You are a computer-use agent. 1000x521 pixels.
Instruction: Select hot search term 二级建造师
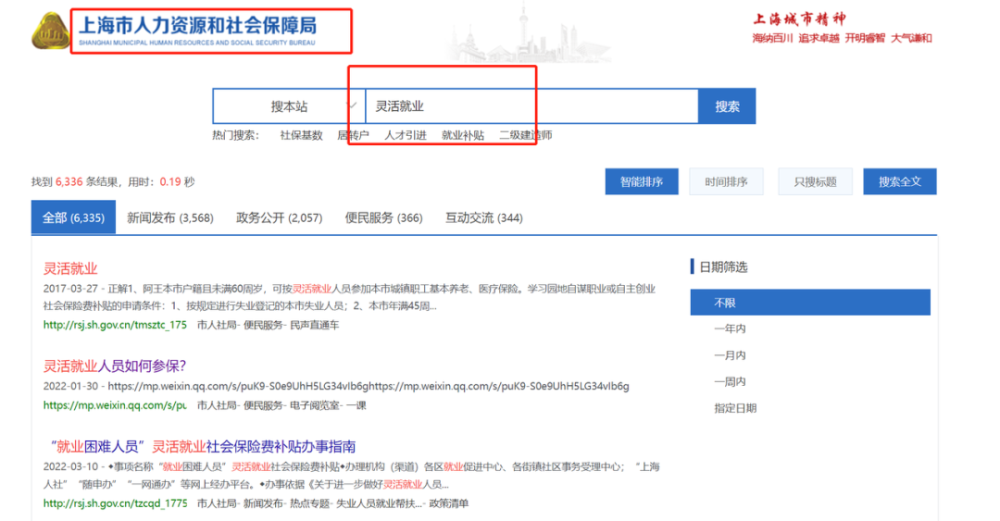[526, 135]
